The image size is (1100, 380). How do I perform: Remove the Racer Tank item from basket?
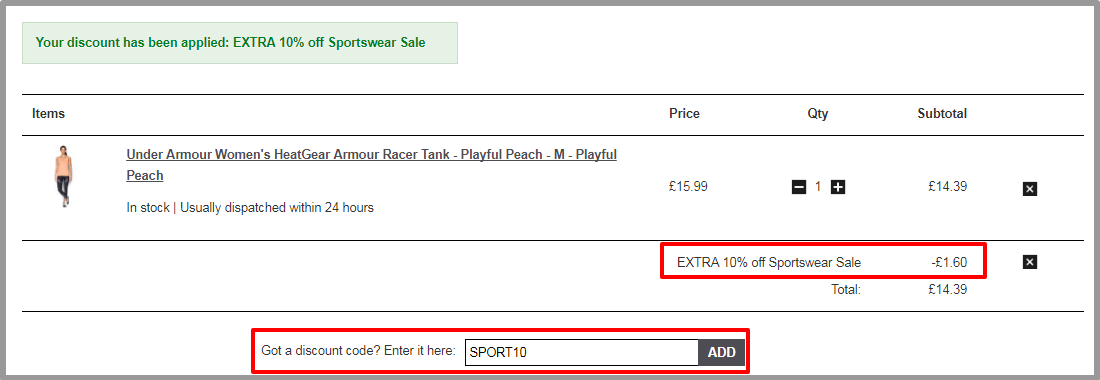(1029, 189)
